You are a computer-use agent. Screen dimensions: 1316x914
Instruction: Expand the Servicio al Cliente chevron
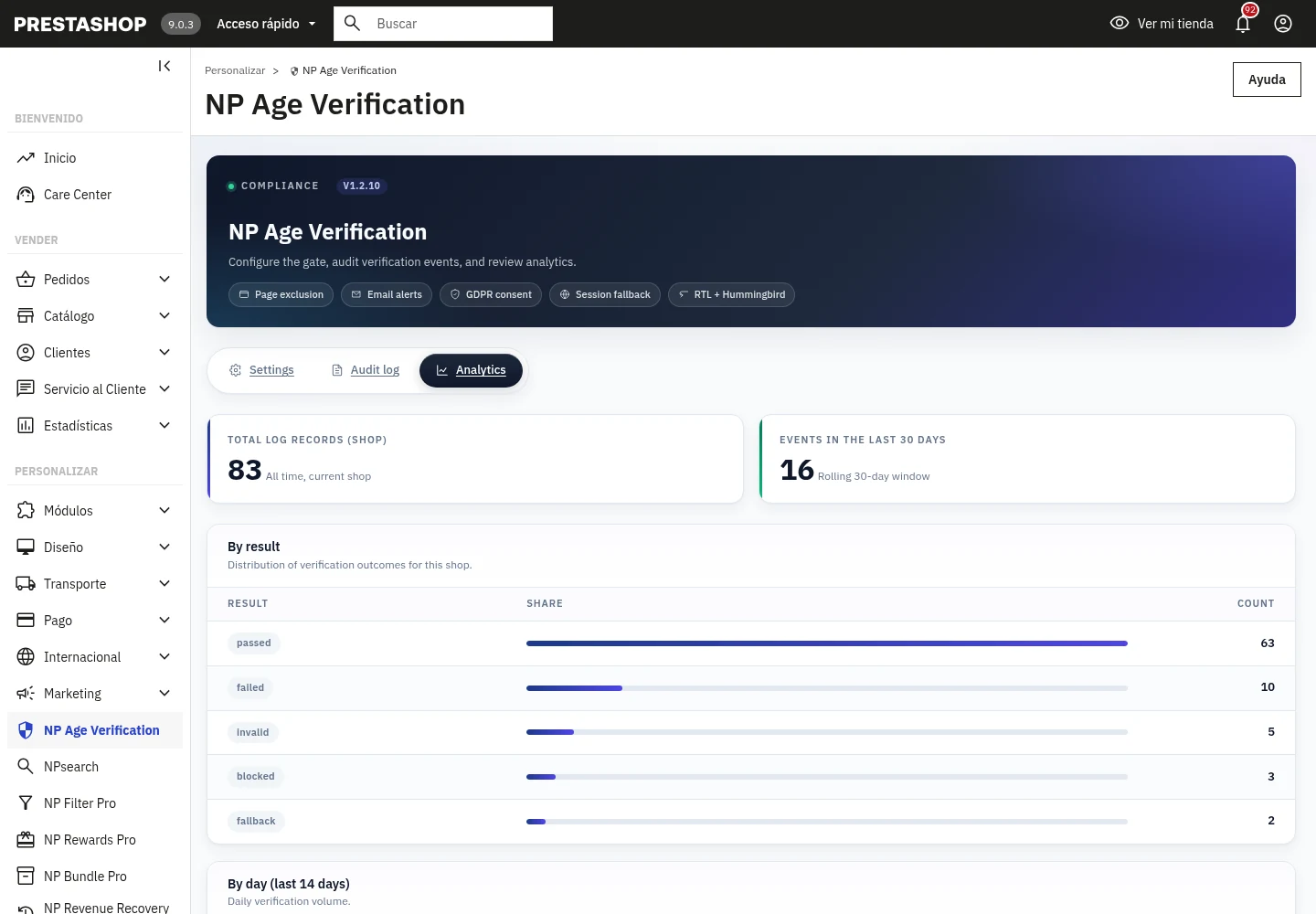click(164, 389)
